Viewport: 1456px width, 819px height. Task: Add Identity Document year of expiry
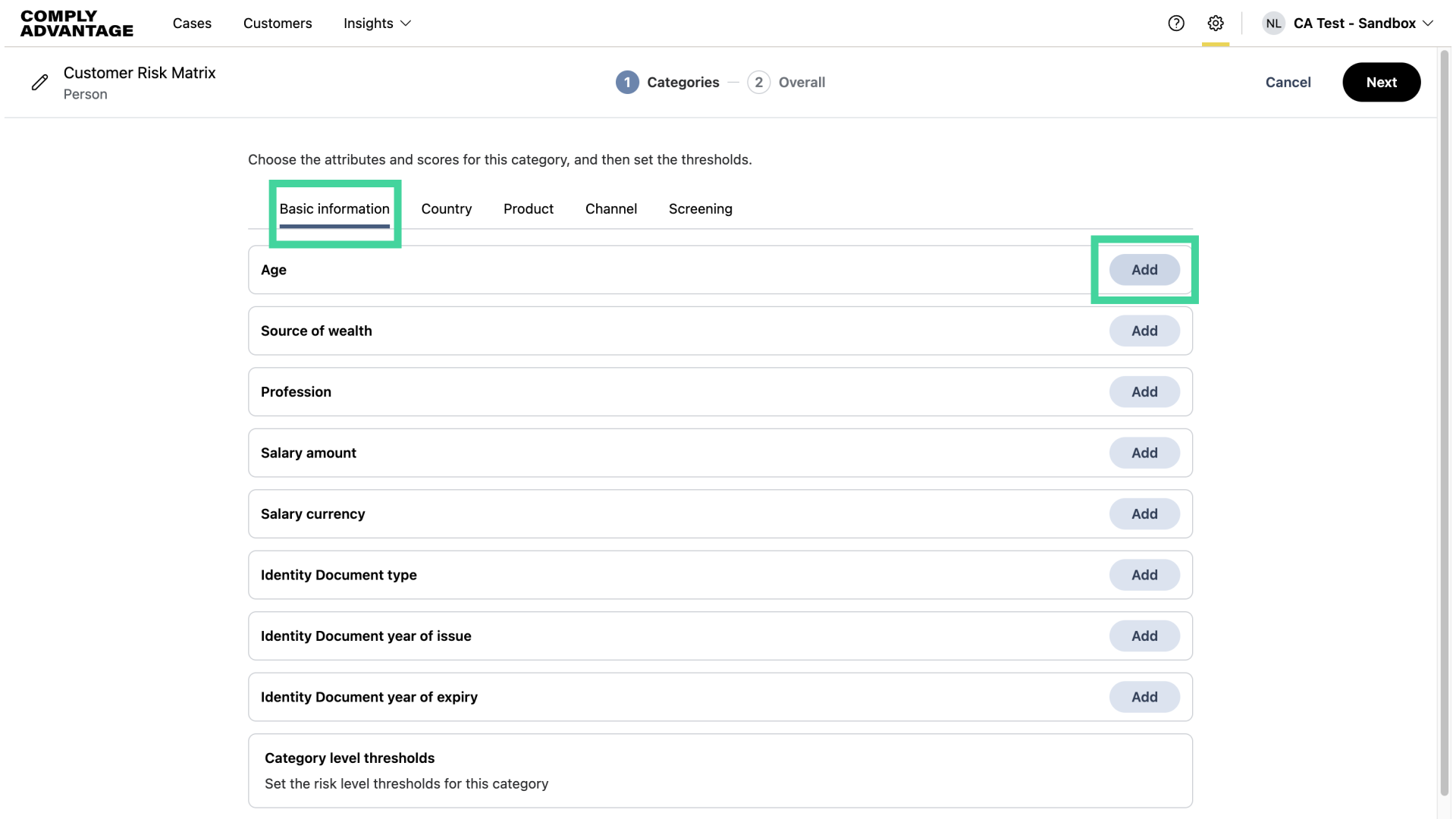pyautogui.click(x=1144, y=697)
